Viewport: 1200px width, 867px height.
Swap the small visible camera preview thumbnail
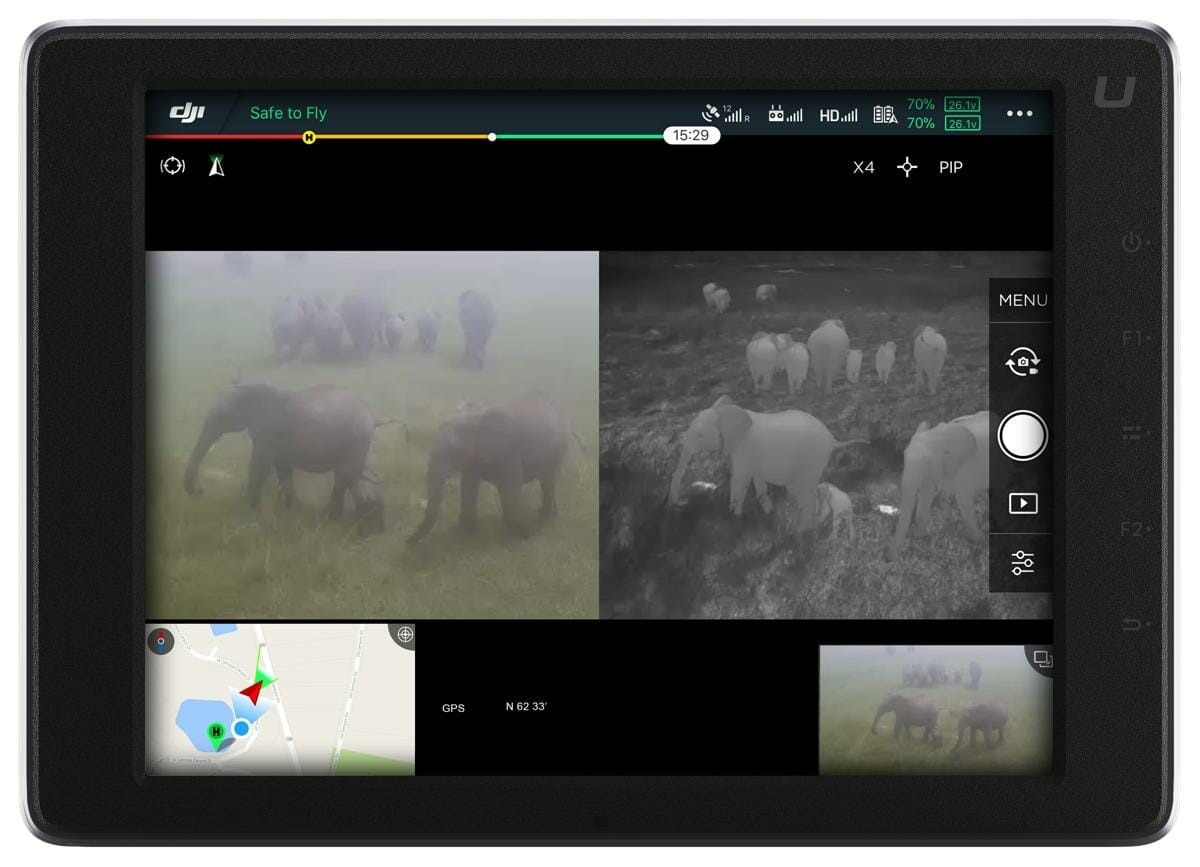pos(1042,658)
